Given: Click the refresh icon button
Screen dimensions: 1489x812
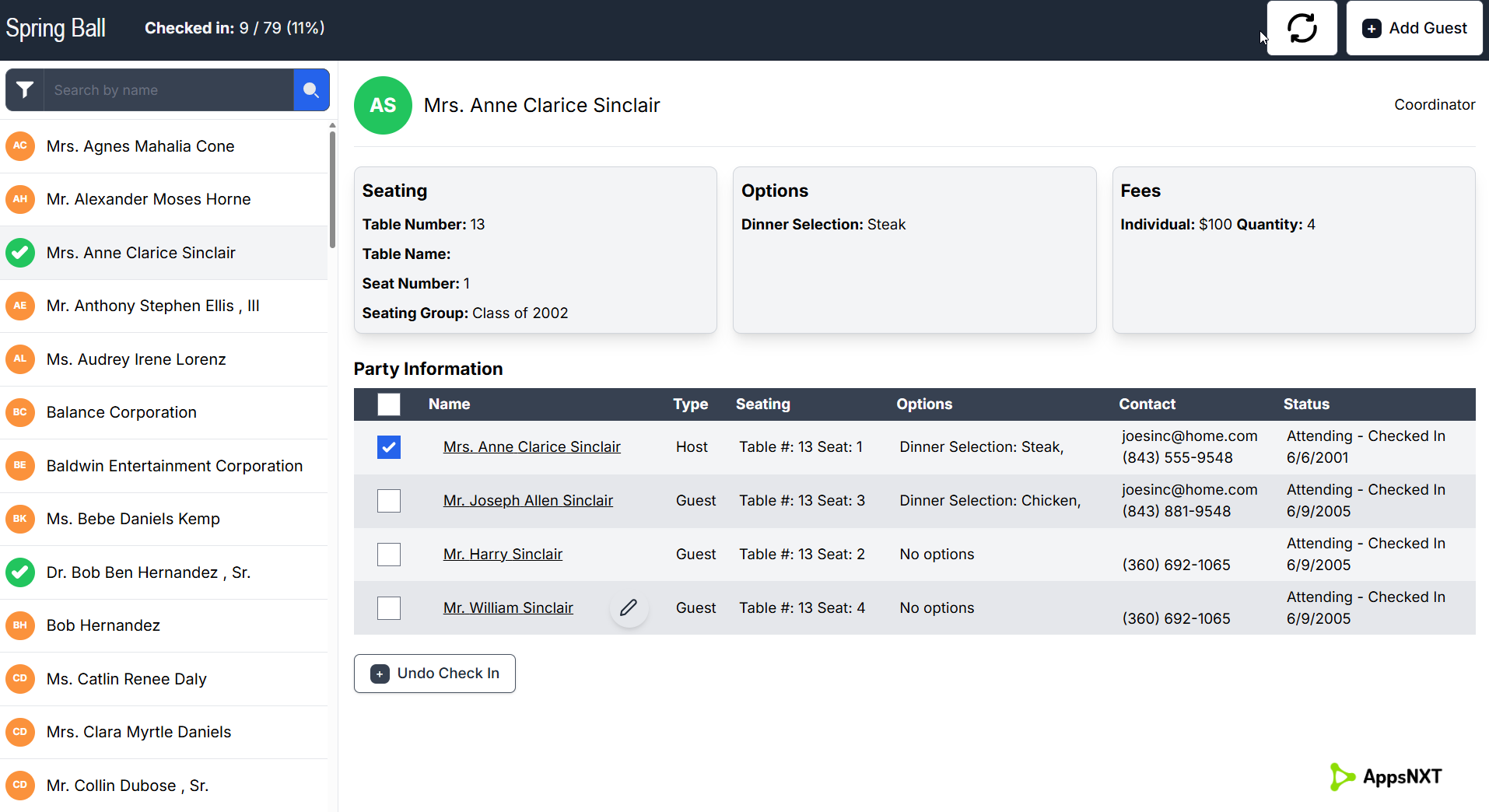Looking at the screenshot, I should coord(1302,28).
